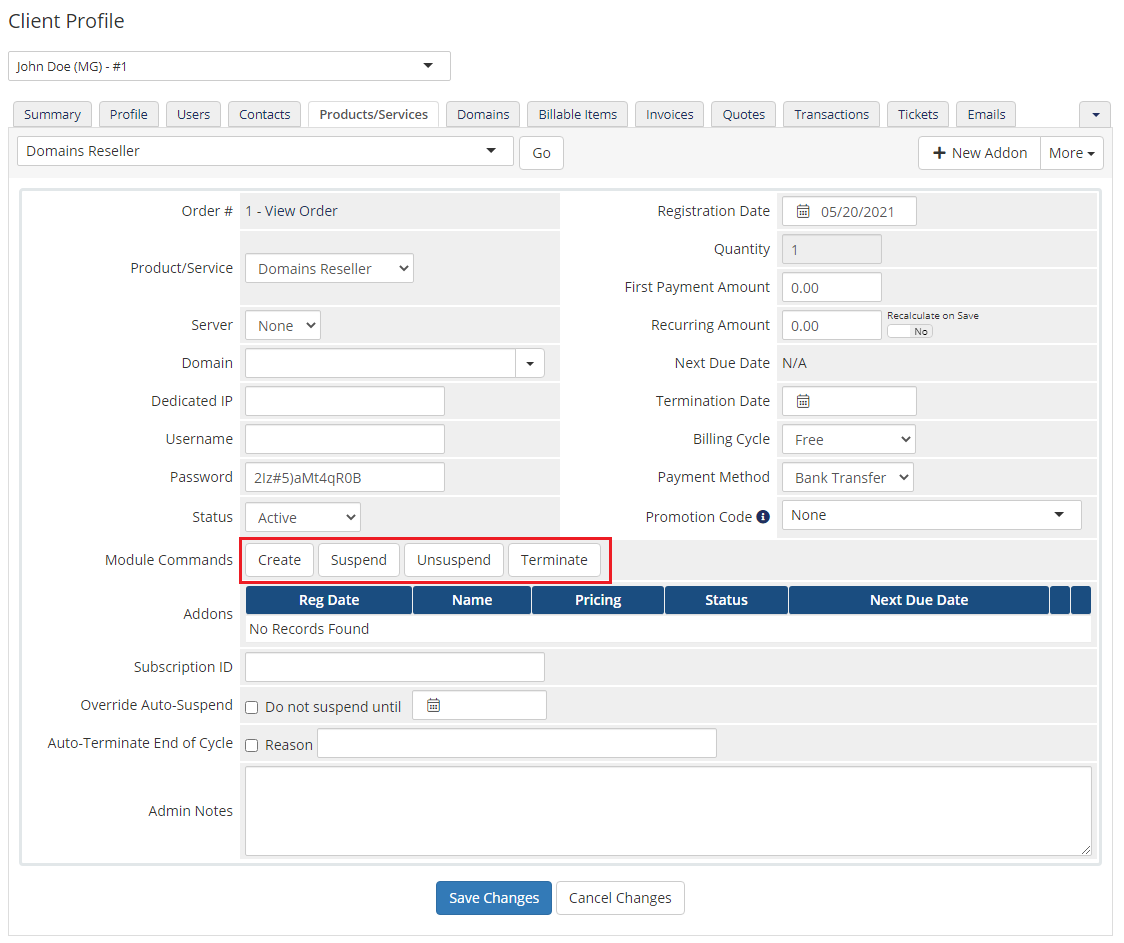Click the Go button

click(x=541, y=153)
